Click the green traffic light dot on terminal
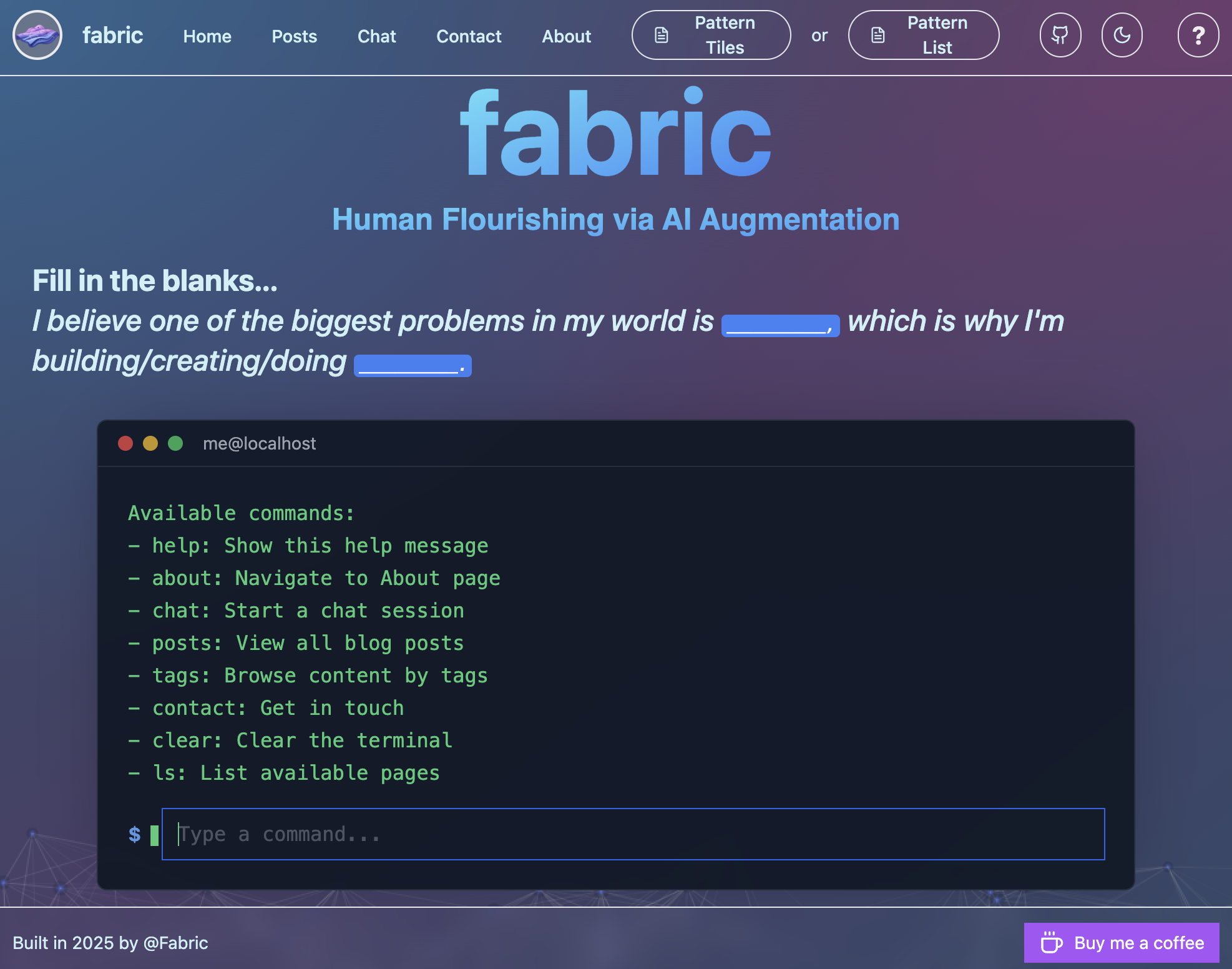Screen dimensions: 1232x969 (x=175, y=443)
